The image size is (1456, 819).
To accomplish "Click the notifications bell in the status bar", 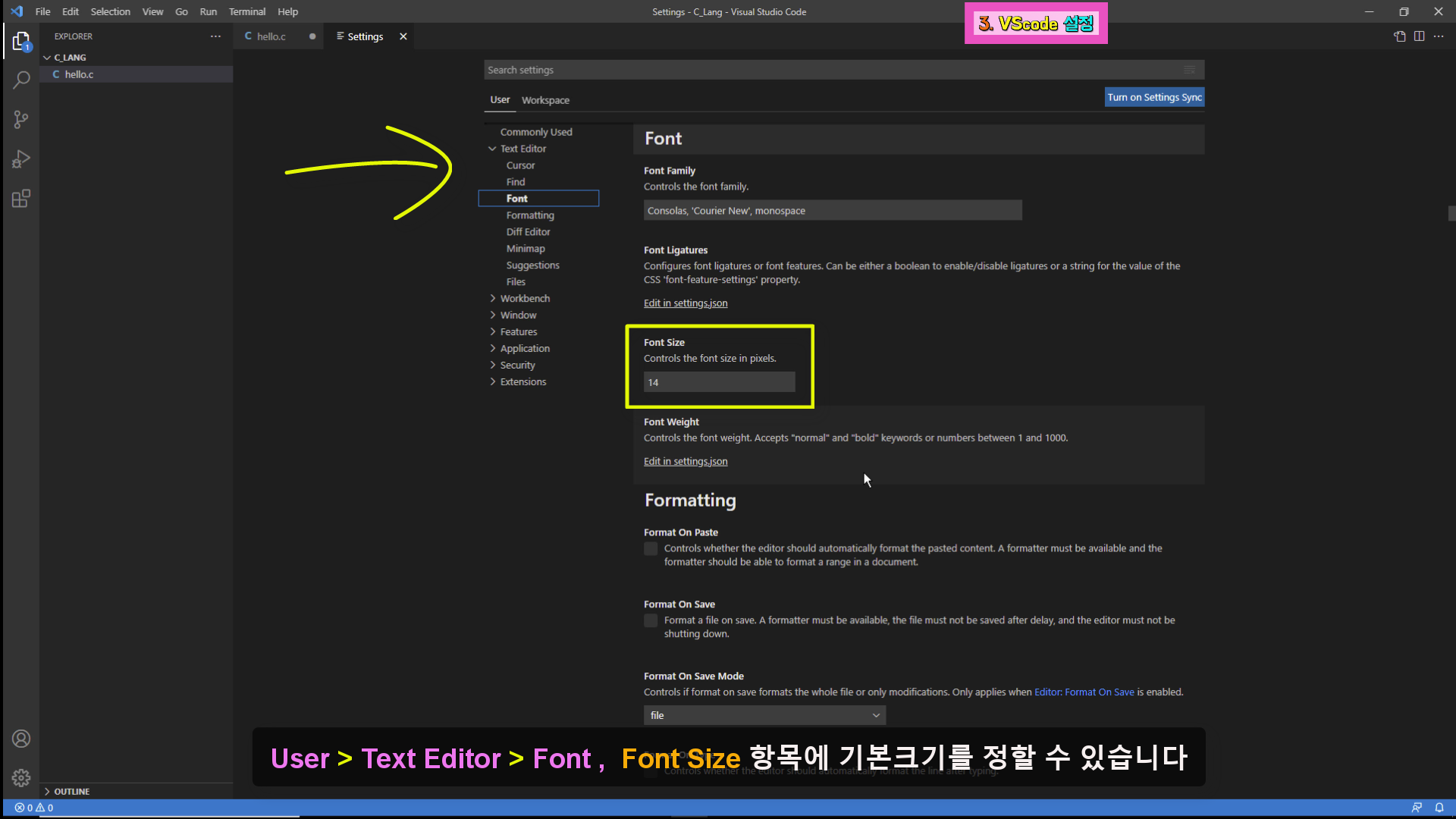I will click(1439, 808).
